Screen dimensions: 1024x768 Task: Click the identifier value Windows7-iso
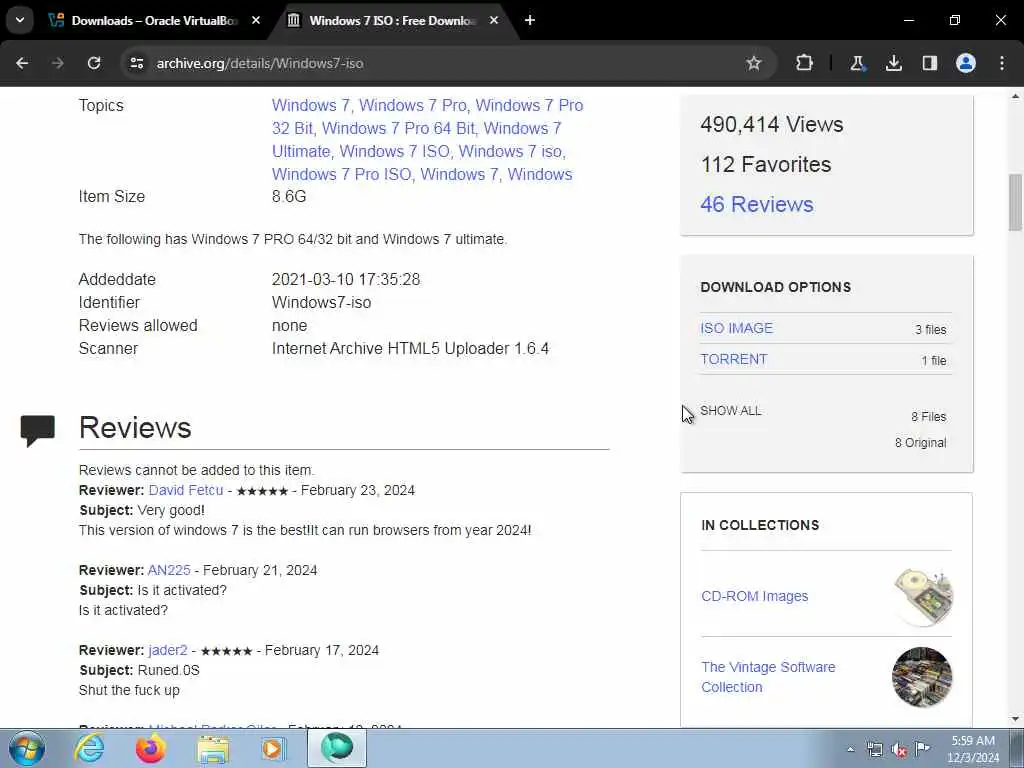pos(321,302)
